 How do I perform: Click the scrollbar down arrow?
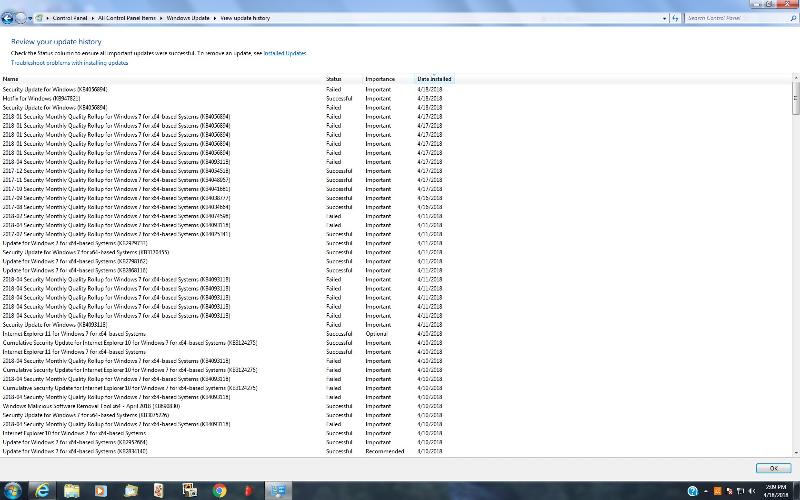coord(796,452)
